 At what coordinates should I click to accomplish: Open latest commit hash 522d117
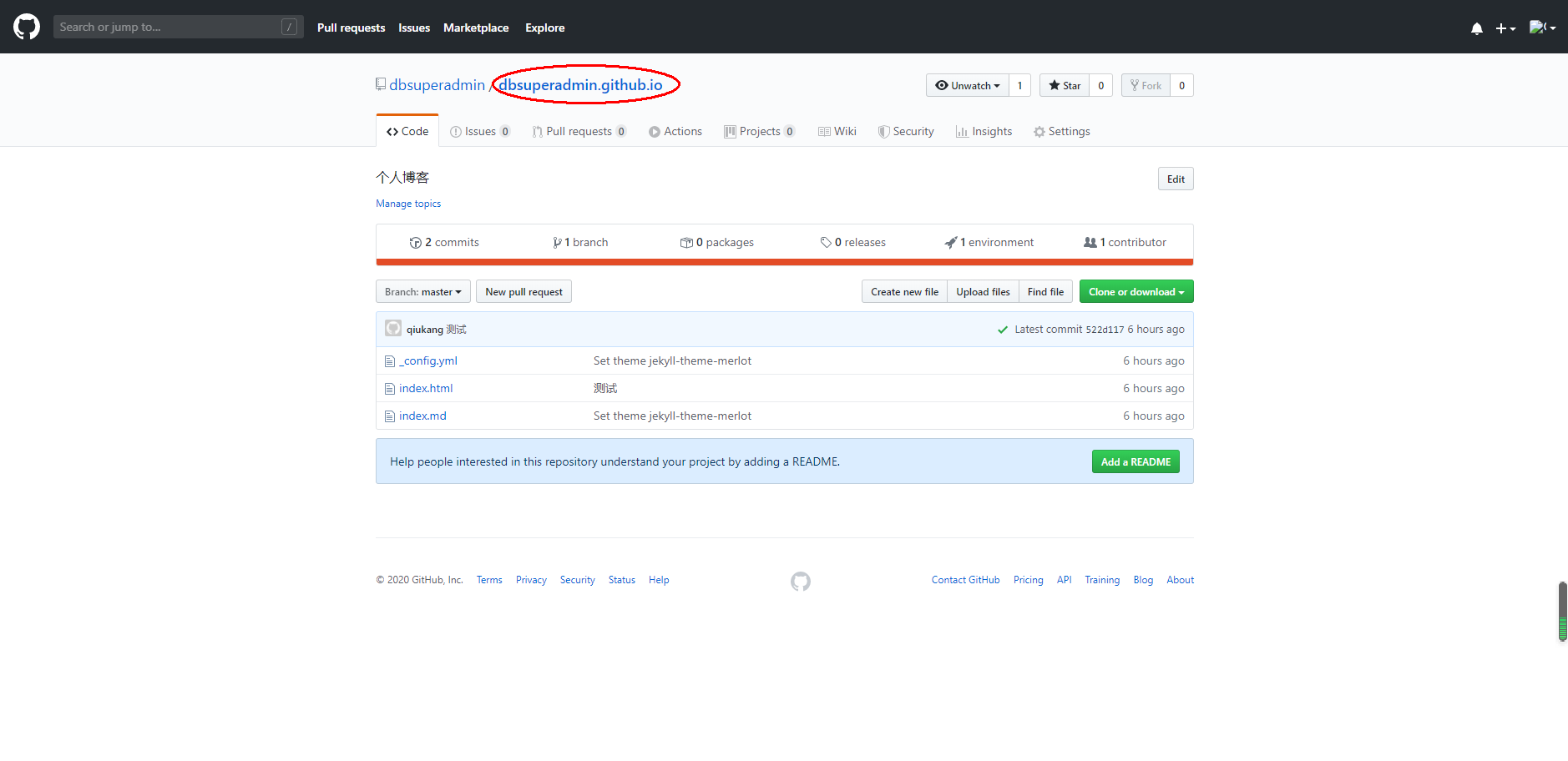[1105, 330]
